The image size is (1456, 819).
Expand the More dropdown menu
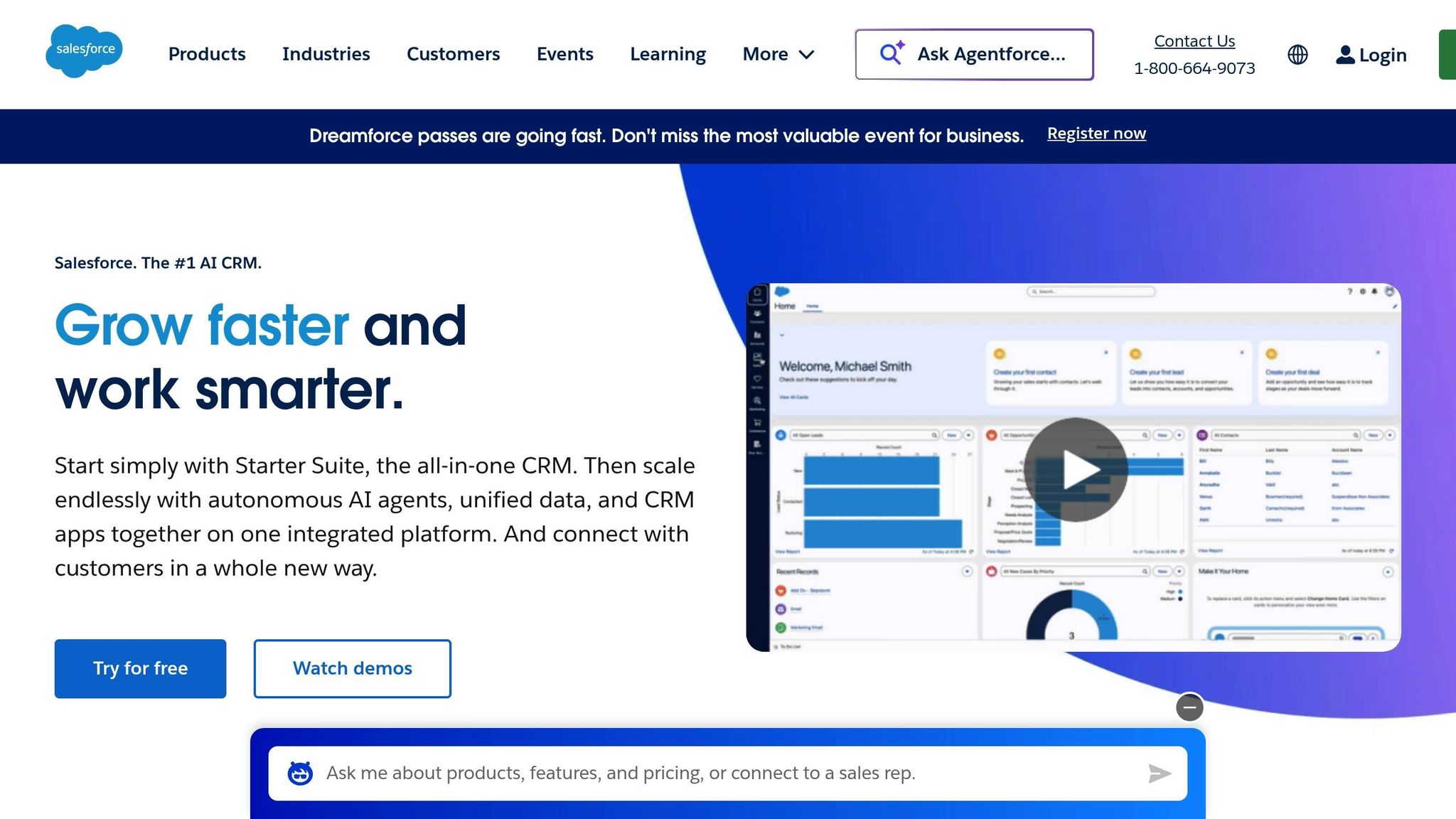(x=778, y=54)
